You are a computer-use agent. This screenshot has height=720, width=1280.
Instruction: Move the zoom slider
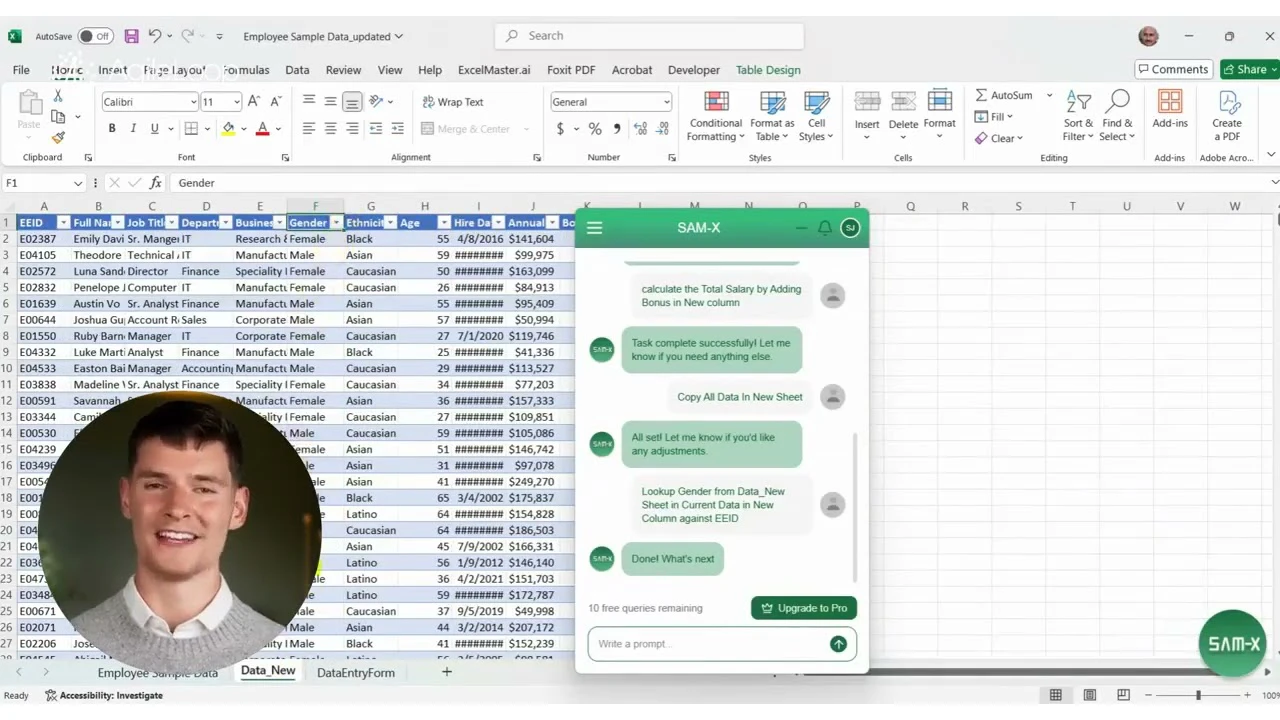tap(1198, 695)
